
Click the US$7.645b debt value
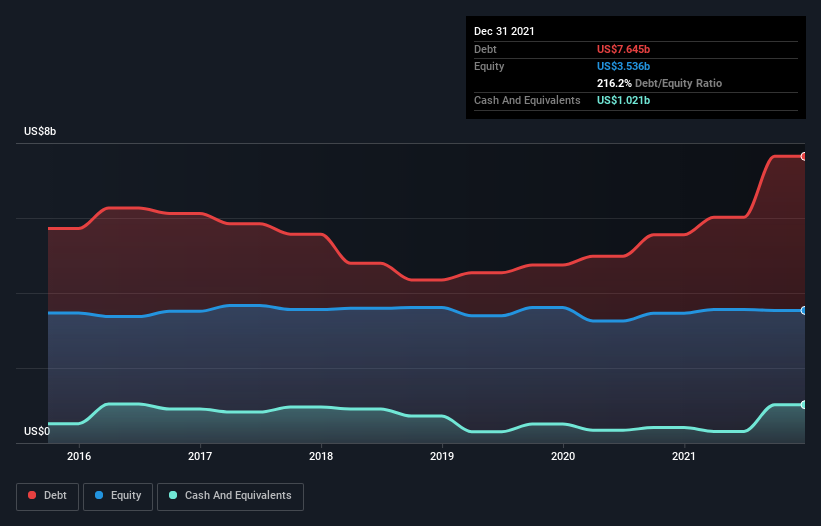coord(623,49)
